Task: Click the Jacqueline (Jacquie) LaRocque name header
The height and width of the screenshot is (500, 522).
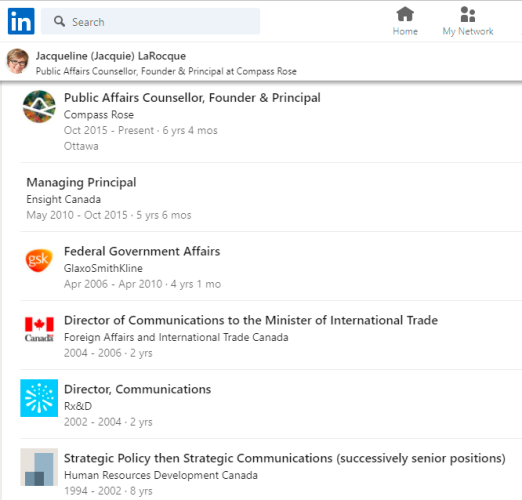Action: [111, 56]
